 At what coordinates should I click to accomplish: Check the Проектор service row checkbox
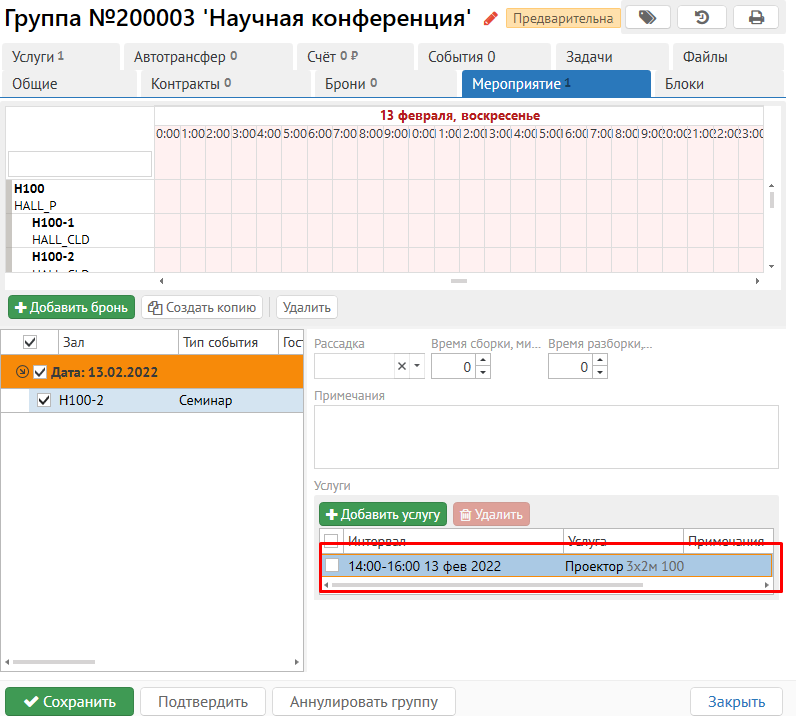tap(332, 566)
